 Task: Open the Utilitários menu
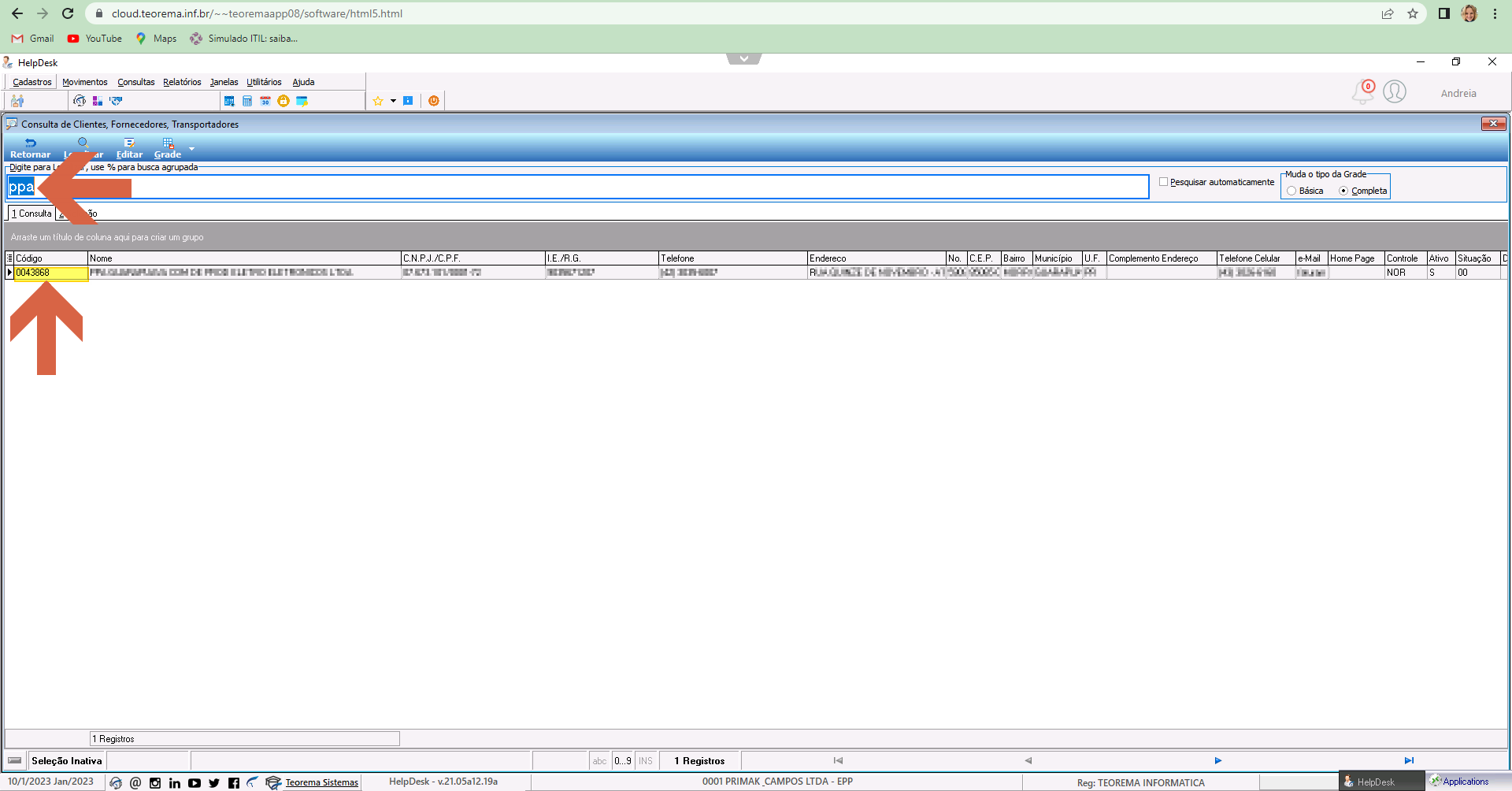tap(264, 82)
